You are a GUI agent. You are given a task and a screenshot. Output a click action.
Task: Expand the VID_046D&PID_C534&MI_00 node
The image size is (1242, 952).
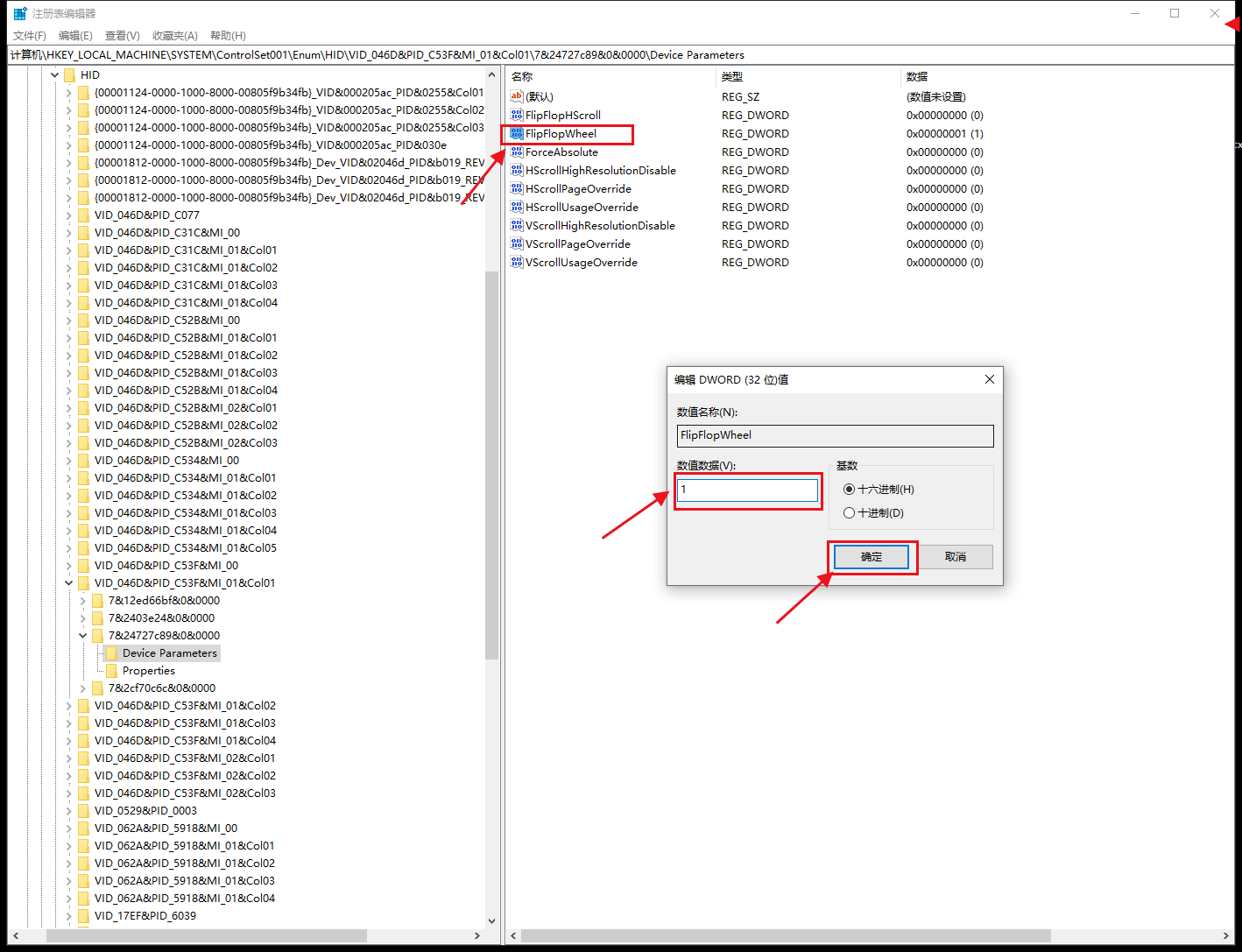tap(69, 460)
